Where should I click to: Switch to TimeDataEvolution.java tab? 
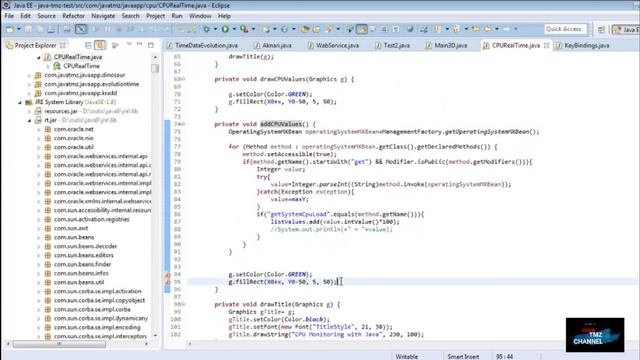point(202,45)
